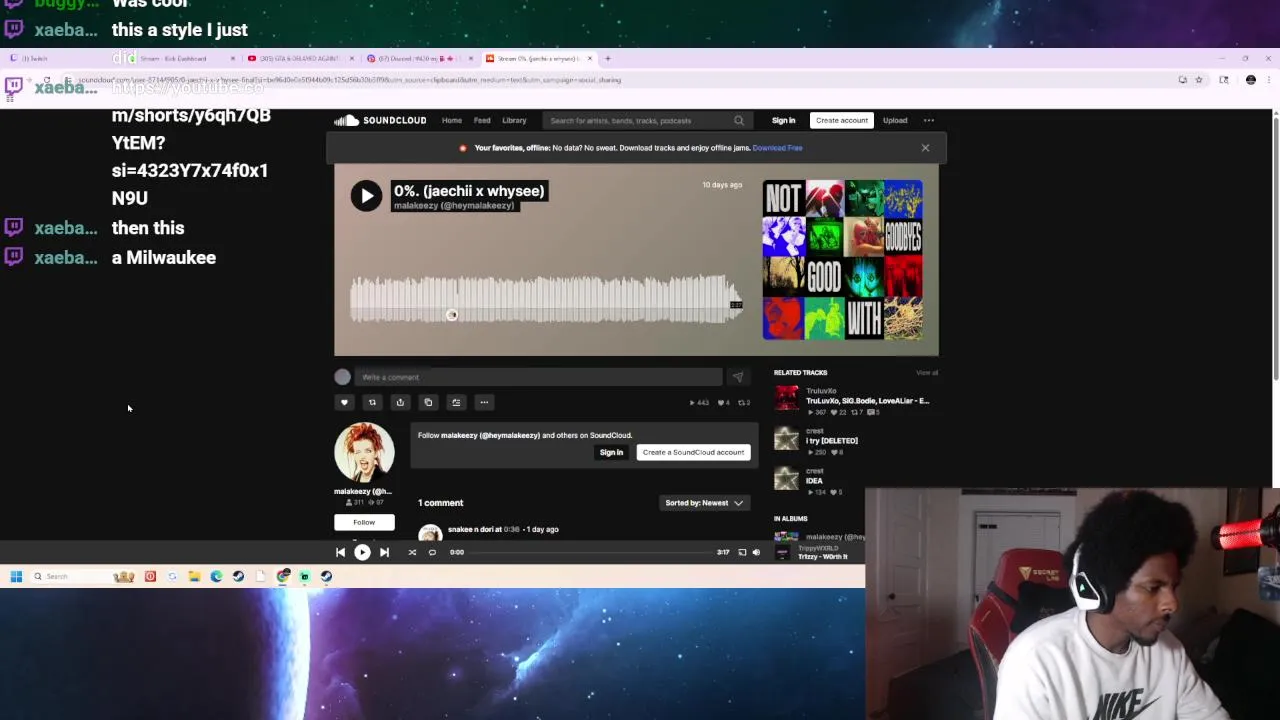1280x720 pixels.
Task: Open Trizzy - Worth It now-playing track
Action: coord(823,557)
